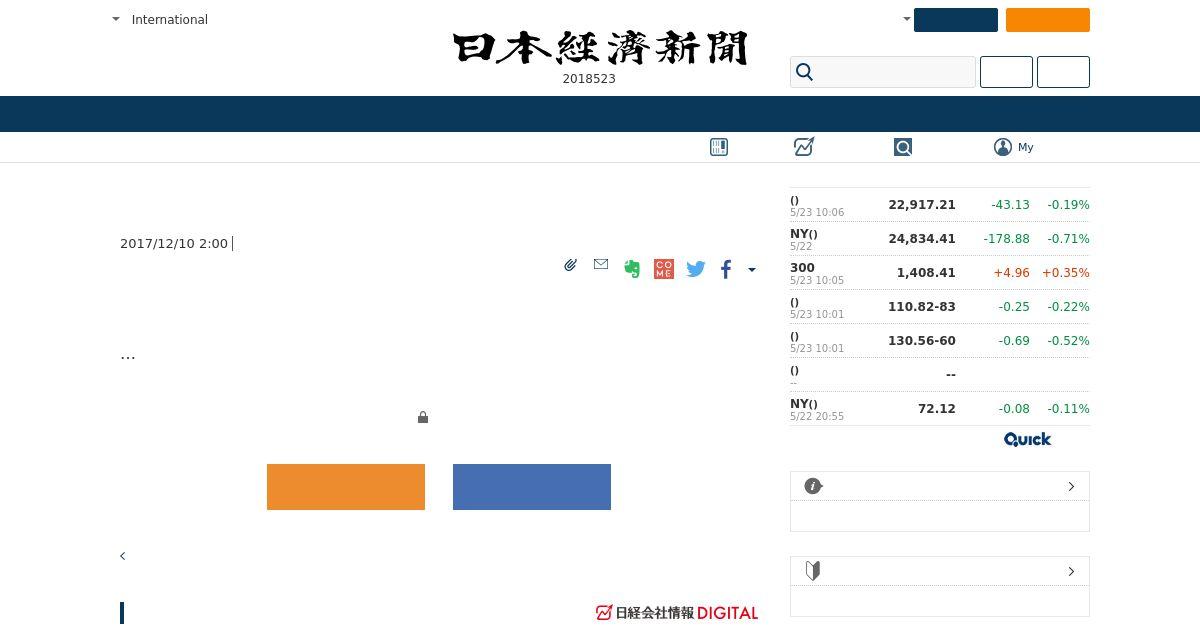Viewport: 1200px width, 630px height.
Task: Click the -0.52% percent change
Action: click(1068, 341)
